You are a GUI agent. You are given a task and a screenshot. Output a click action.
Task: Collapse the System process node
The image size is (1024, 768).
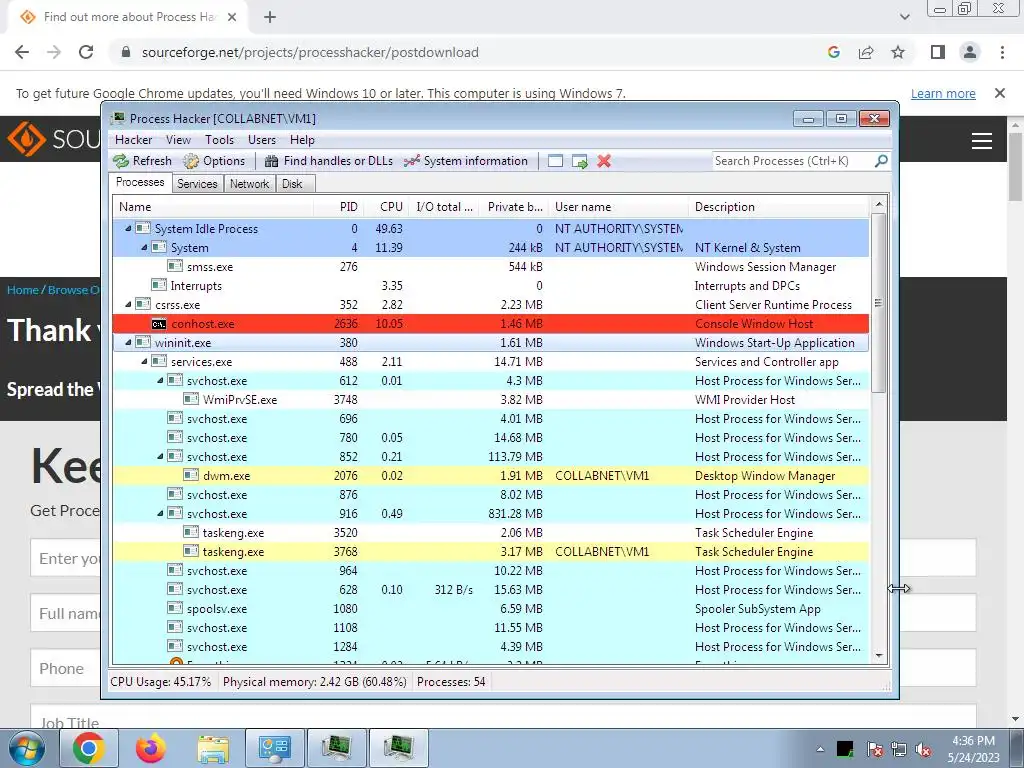pyautogui.click(x=144, y=248)
